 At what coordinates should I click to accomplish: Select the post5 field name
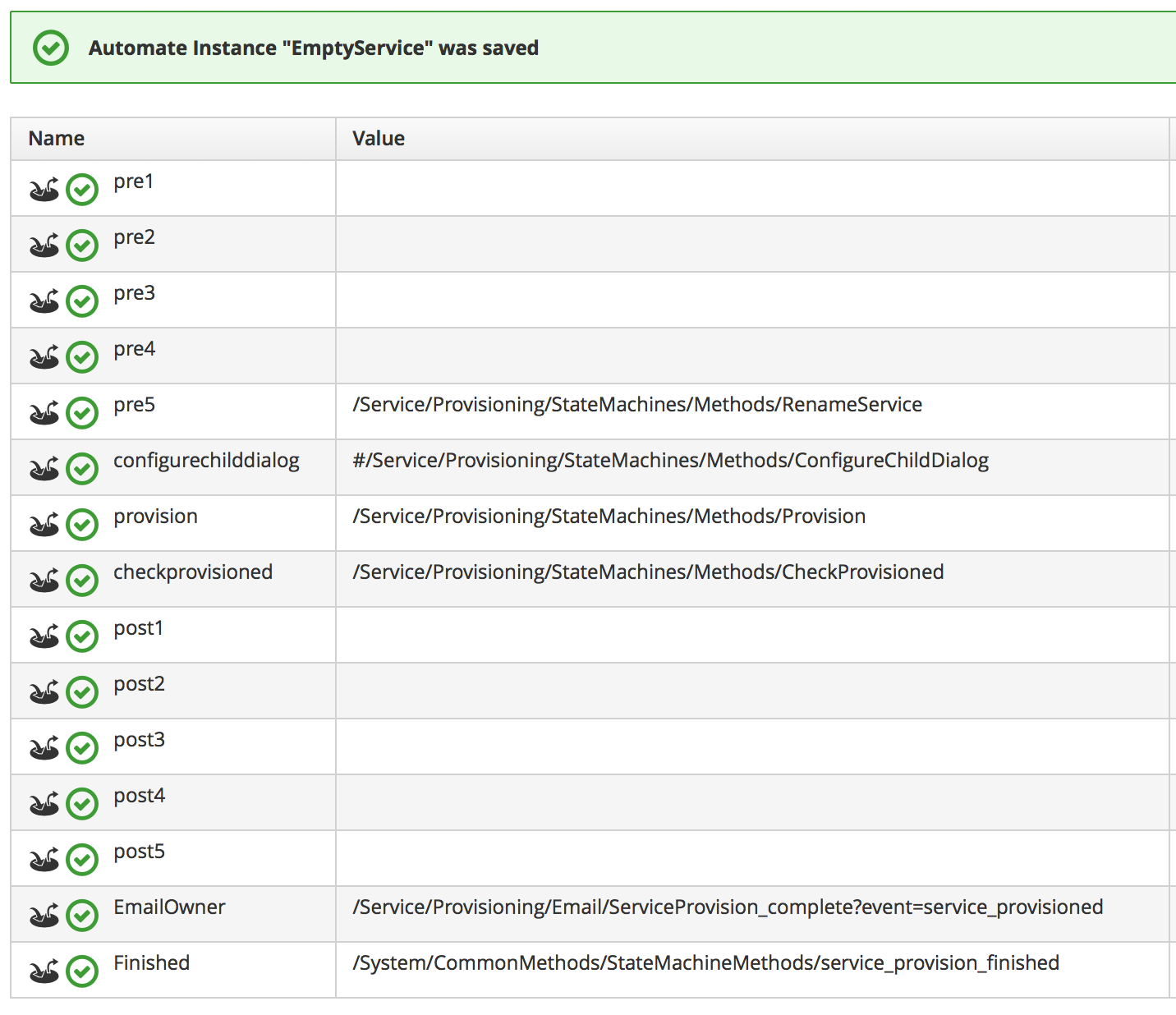pos(139,852)
